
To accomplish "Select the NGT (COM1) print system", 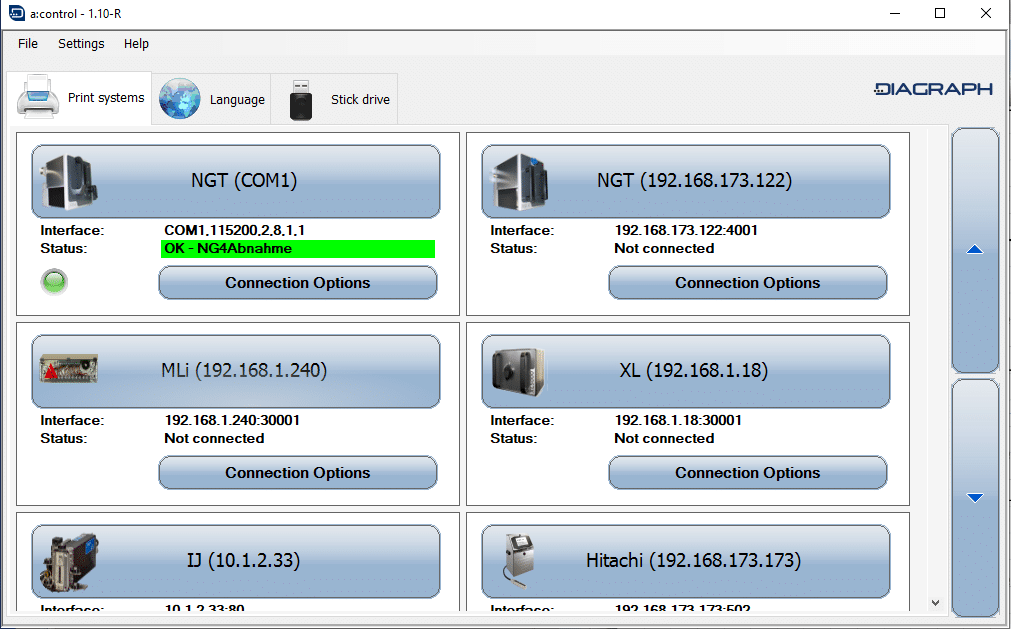I will point(236,181).
